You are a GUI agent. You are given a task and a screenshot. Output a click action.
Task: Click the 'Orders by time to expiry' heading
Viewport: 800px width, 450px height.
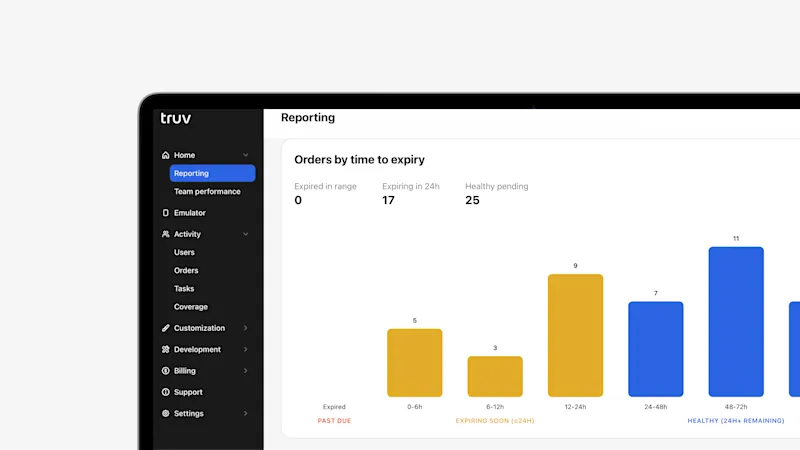[359, 160]
